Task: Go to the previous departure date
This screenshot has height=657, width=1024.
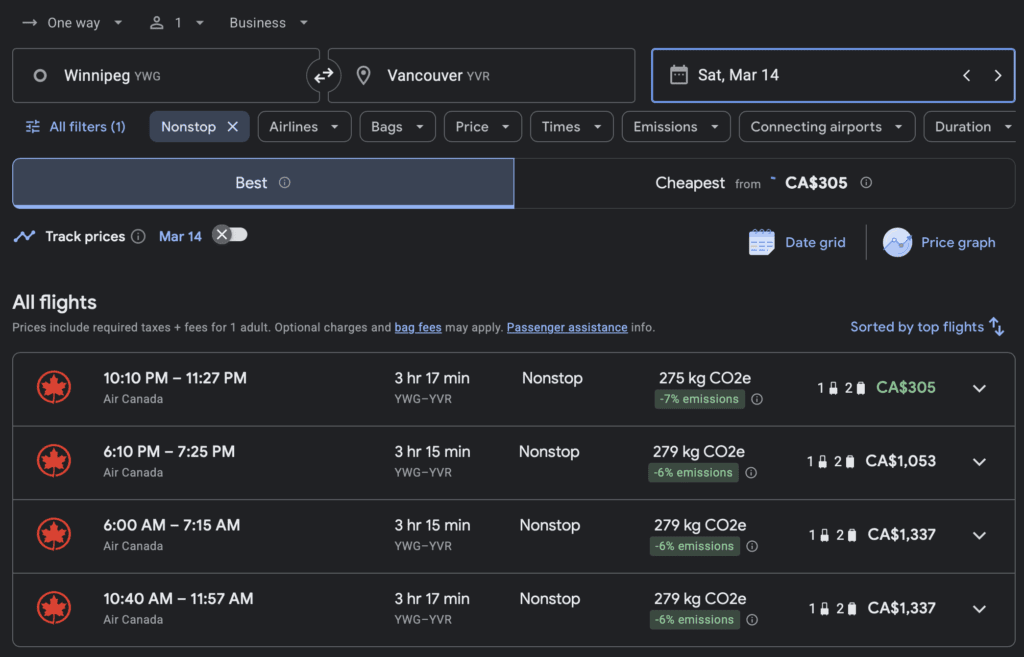Action: pos(966,75)
